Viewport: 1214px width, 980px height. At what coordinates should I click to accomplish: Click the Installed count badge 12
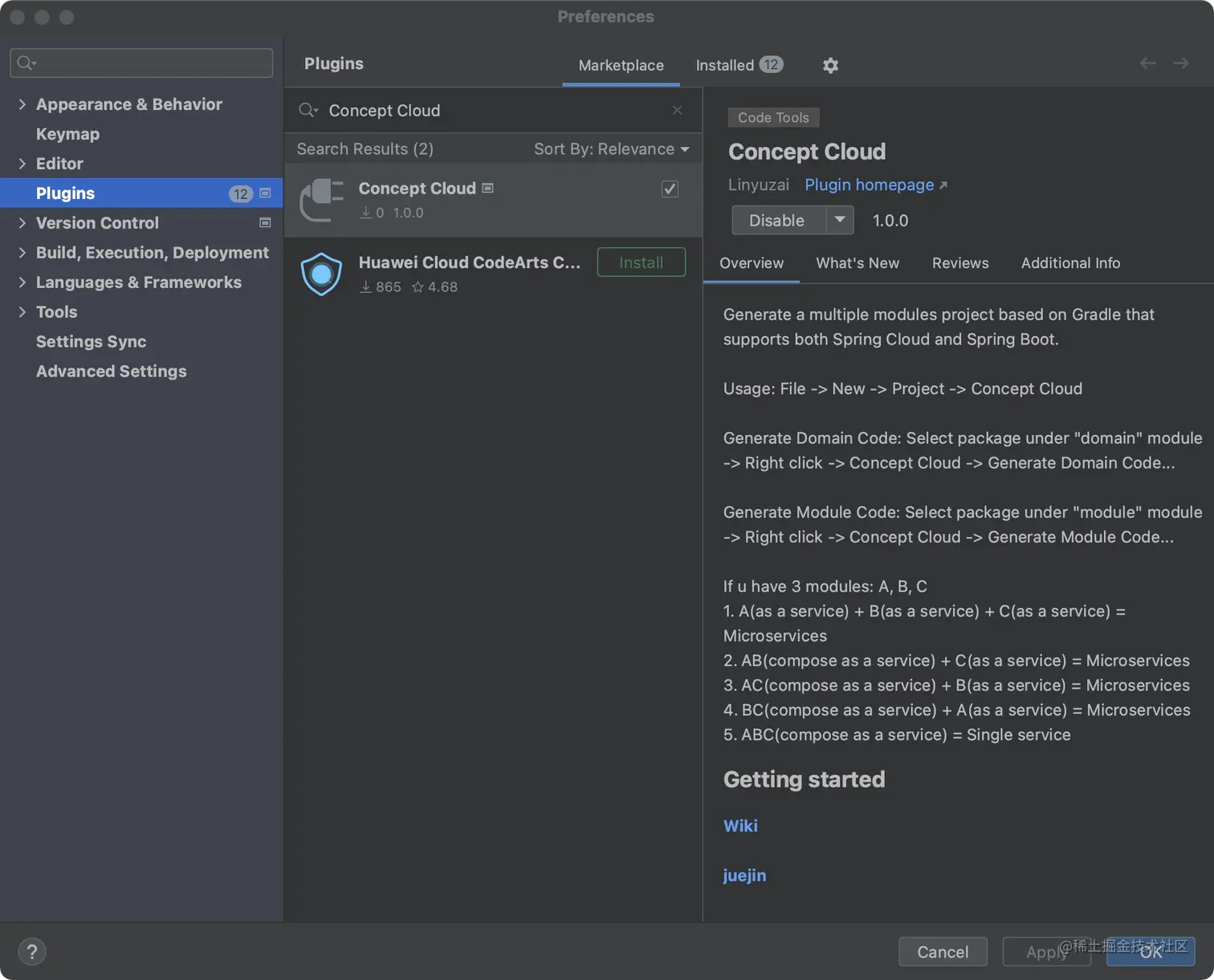point(772,65)
